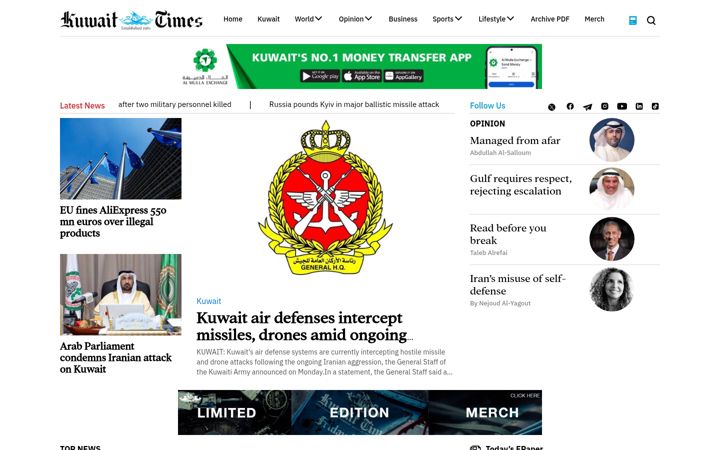Open the X (Twitter) follow icon
This screenshot has height=450, width=720.
coord(551,107)
